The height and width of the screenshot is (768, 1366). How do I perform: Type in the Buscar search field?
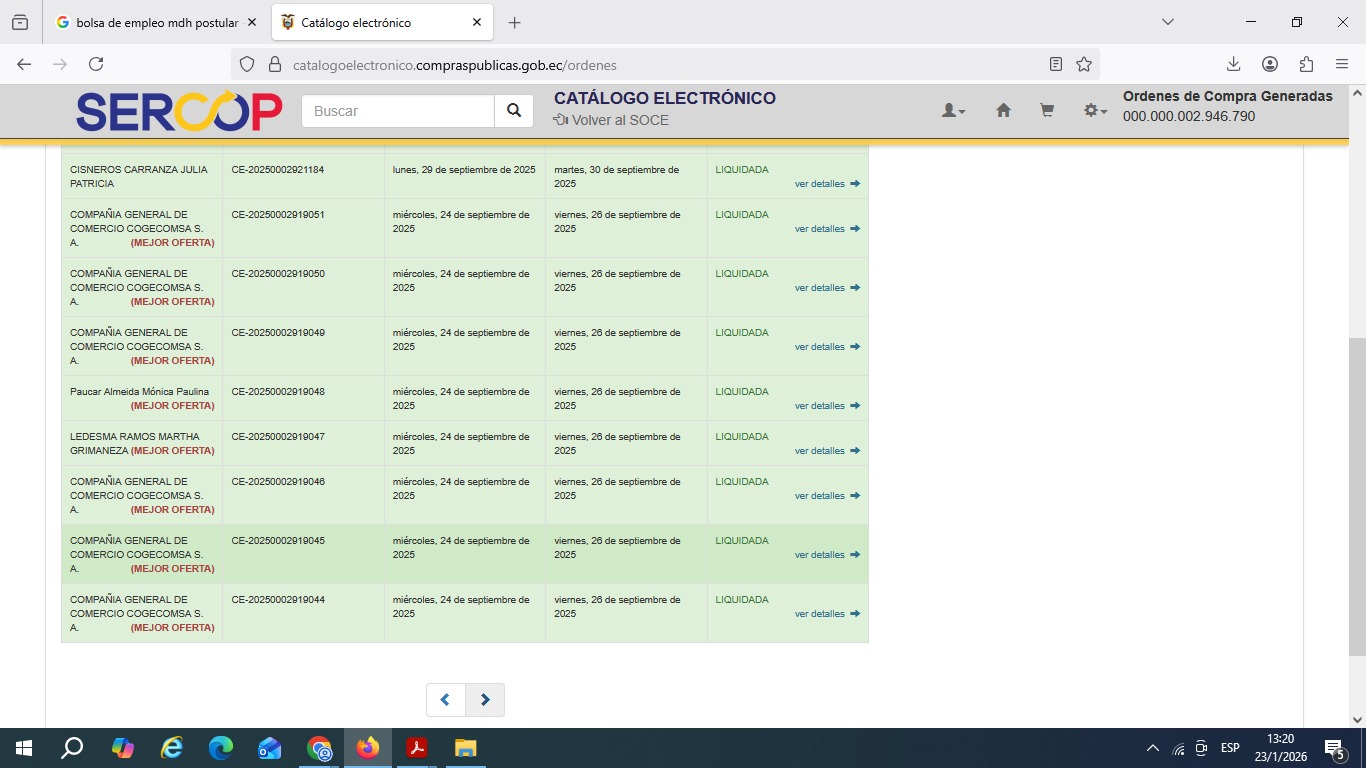(398, 111)
